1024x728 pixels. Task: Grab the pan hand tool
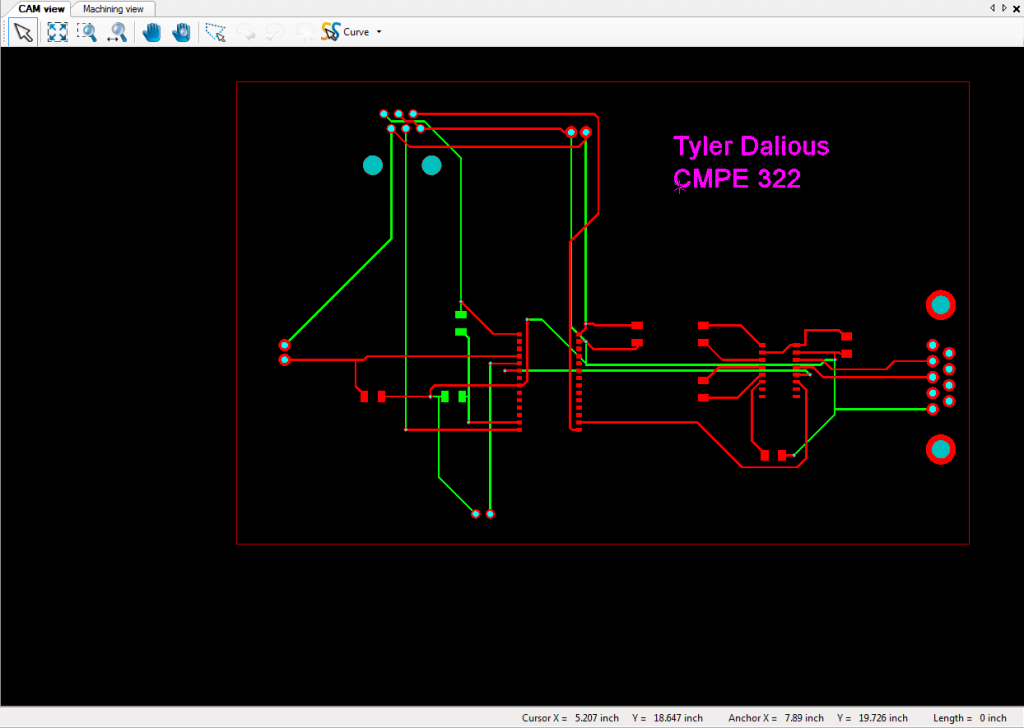[150, 31]
